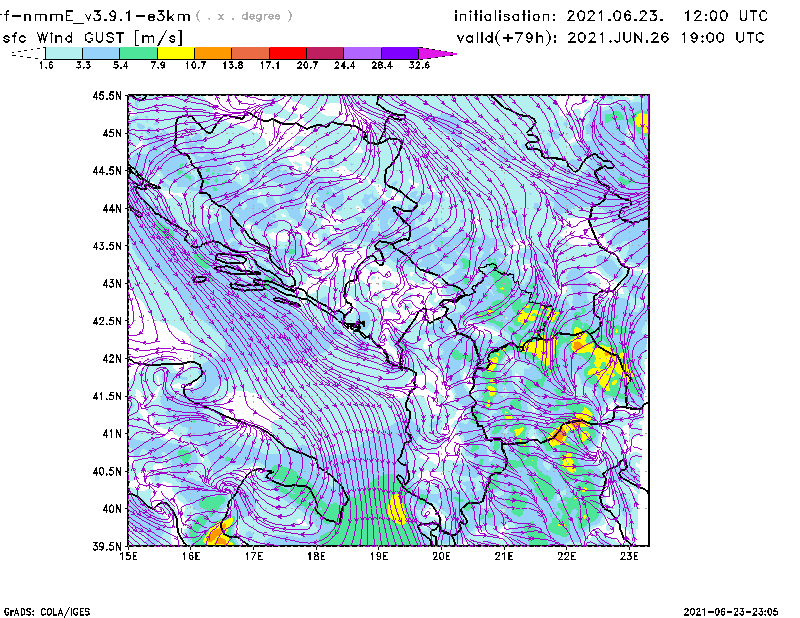Click the '43.5N' latitude label
The height and width of the screenshot is (618, 800).
point(107,246)
